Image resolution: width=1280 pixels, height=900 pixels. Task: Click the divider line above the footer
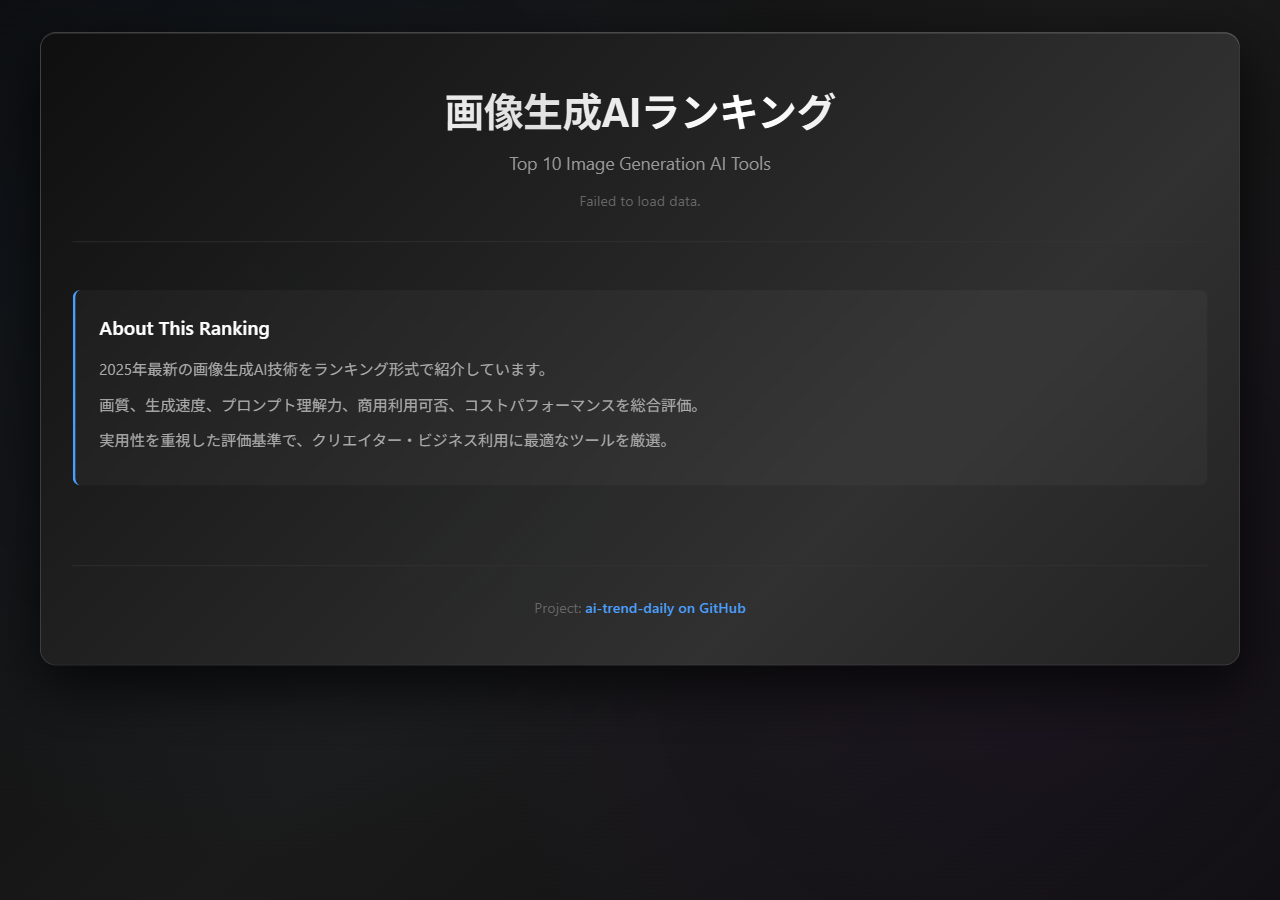pos(639,566)
